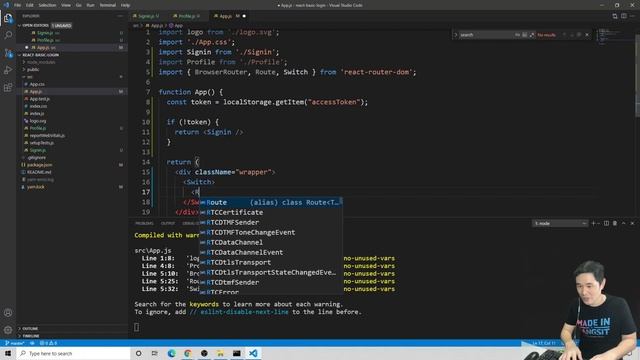Viewport: 640px width, 360px height.
Task: Click the Split Editor icon in the editor toolbar
Action: pyautogui.click(x=624, y=16)
